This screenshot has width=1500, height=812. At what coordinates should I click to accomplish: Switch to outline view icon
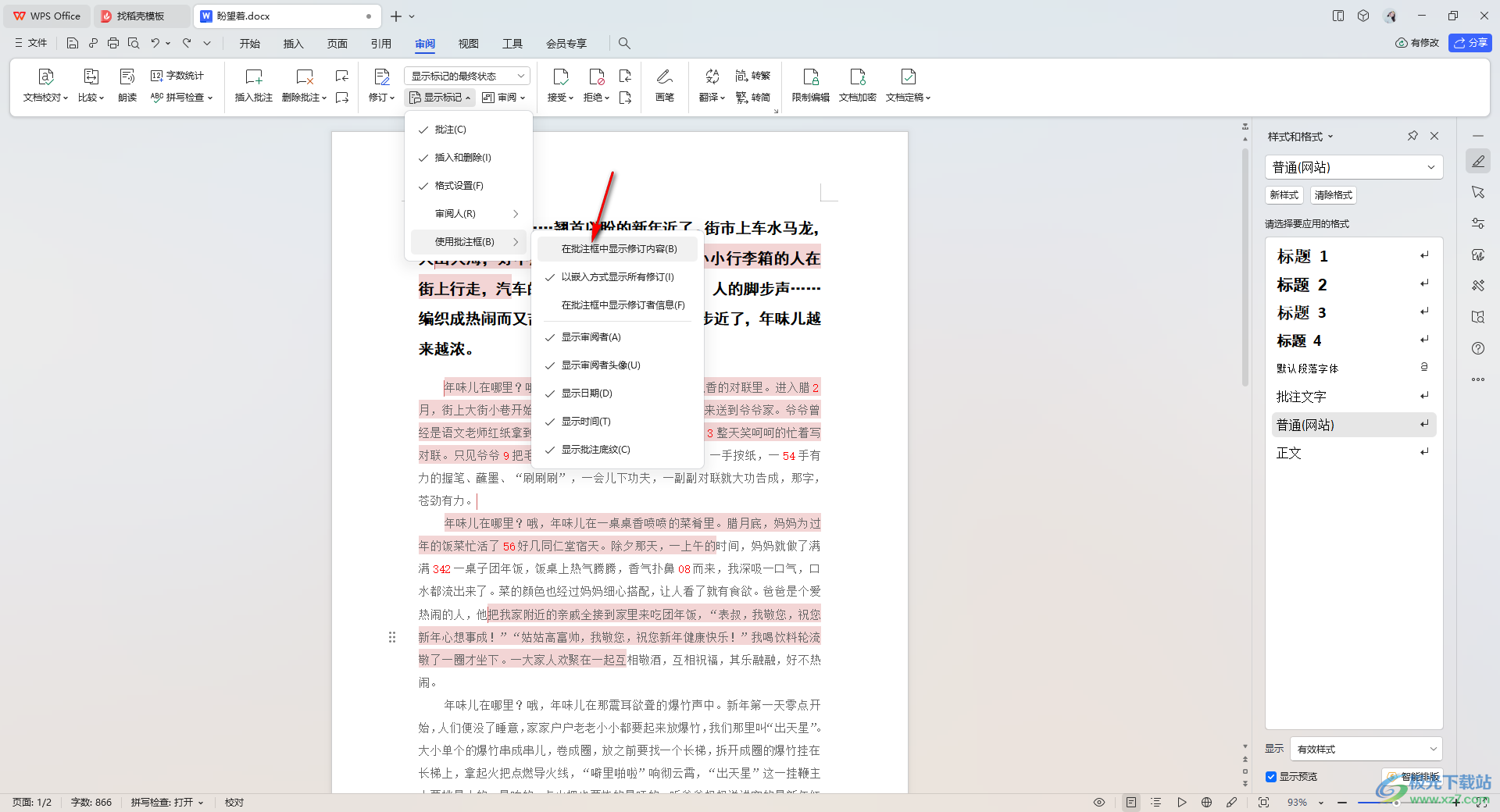[x=1156, y=802]
